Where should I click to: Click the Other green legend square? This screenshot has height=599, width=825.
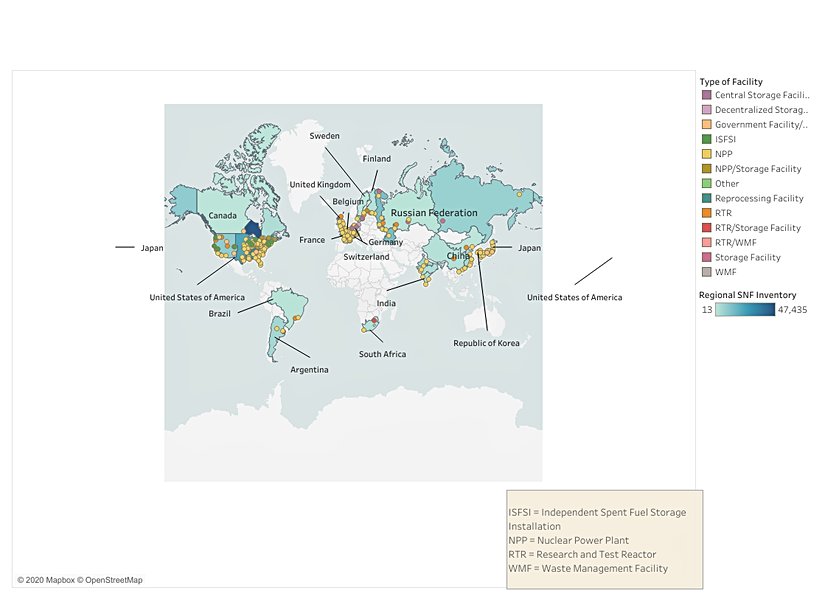[706, 183]
